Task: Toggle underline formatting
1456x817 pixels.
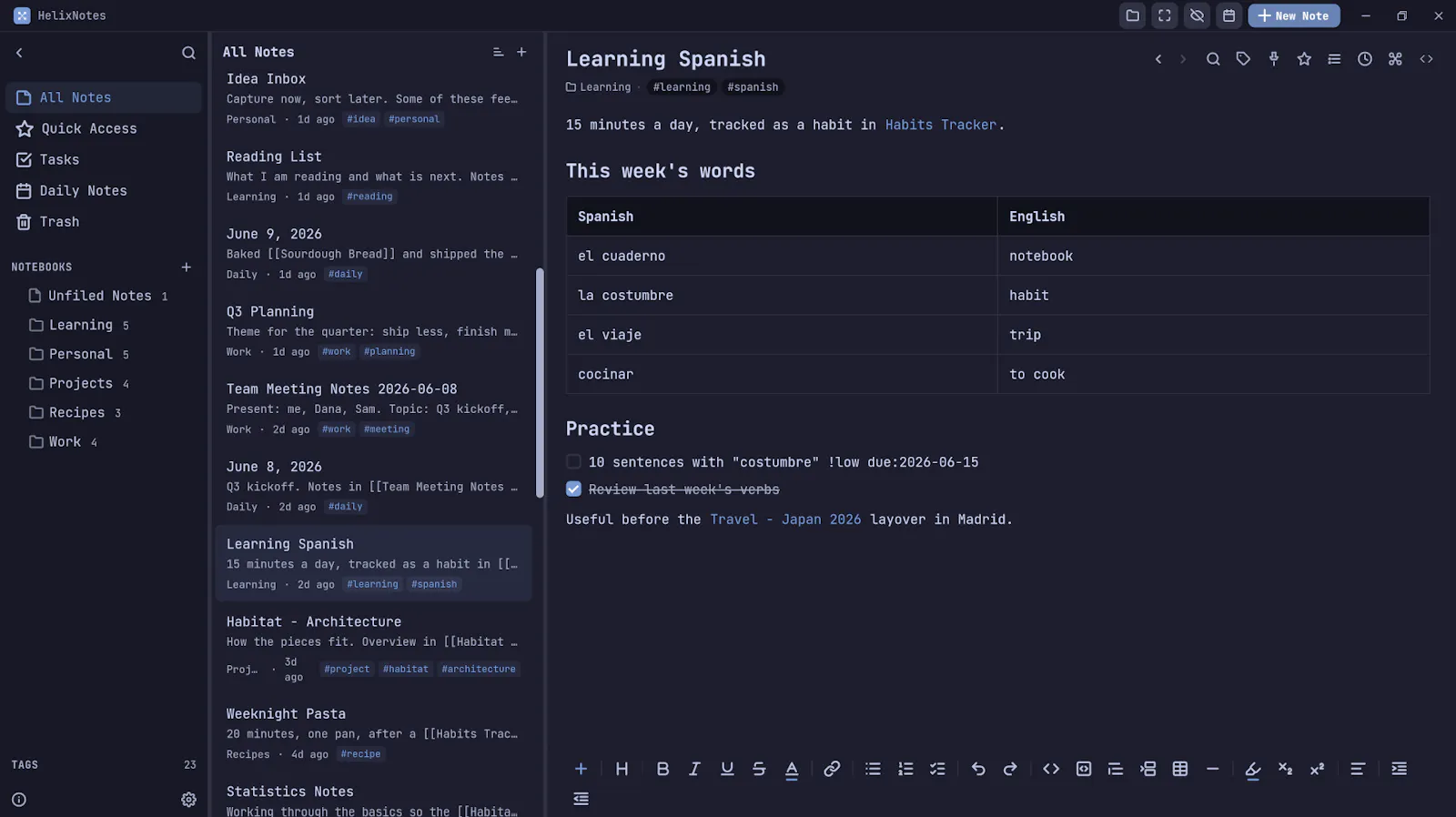Action: pyautogui.click(x=727, y=769)
